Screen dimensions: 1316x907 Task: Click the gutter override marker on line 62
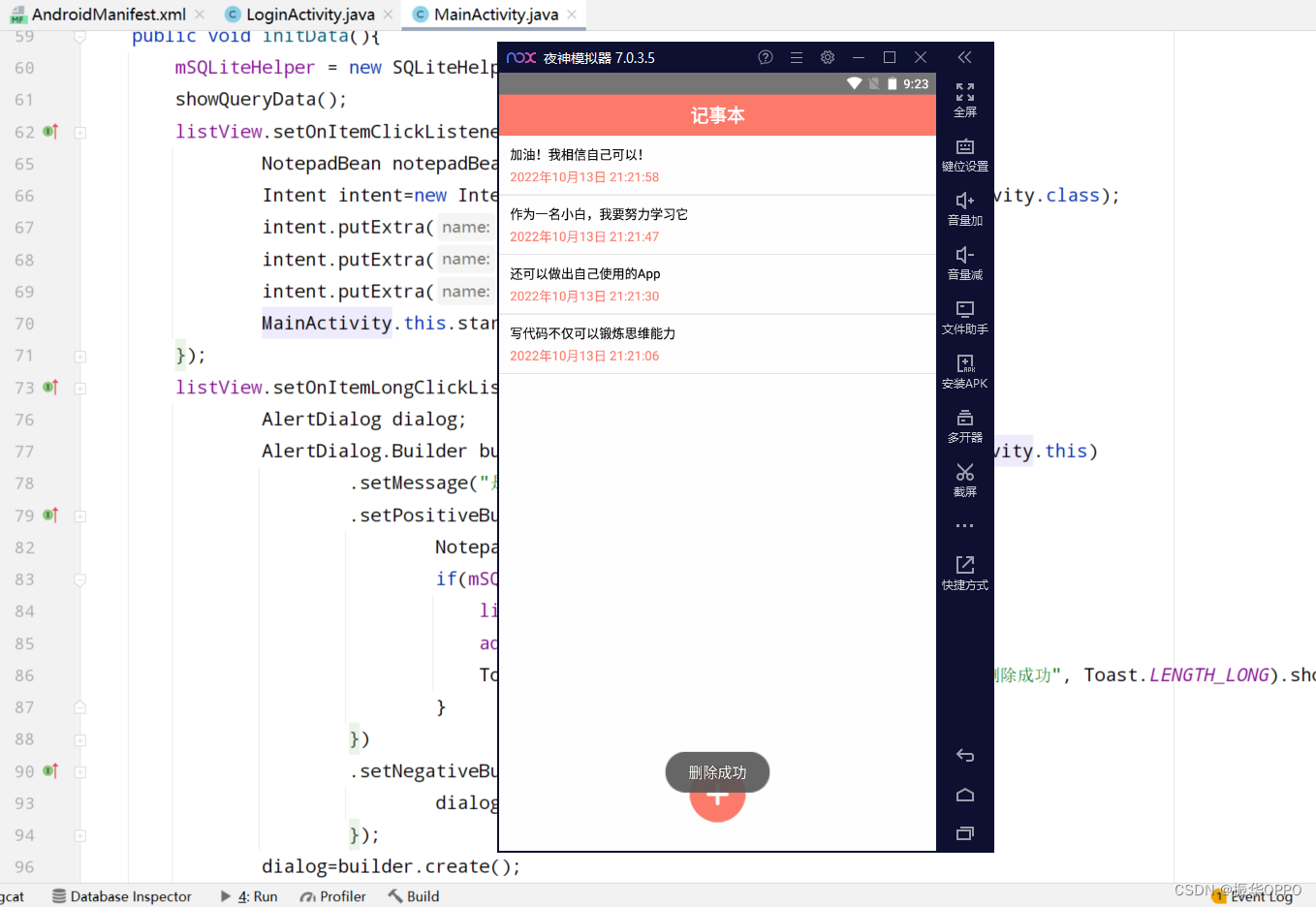tap(50, 132)
